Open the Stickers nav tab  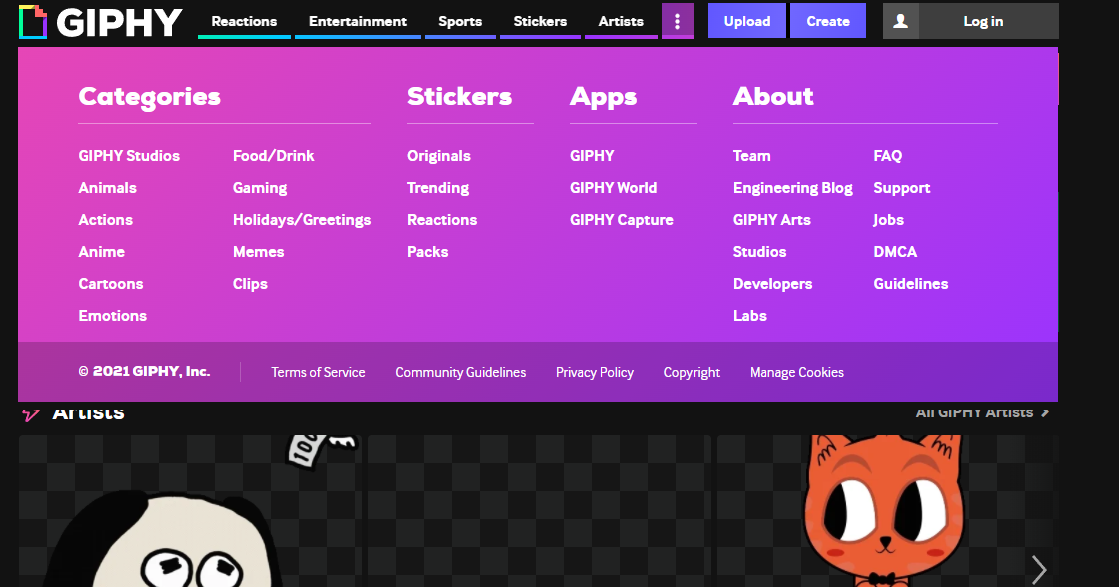(540, 21)
